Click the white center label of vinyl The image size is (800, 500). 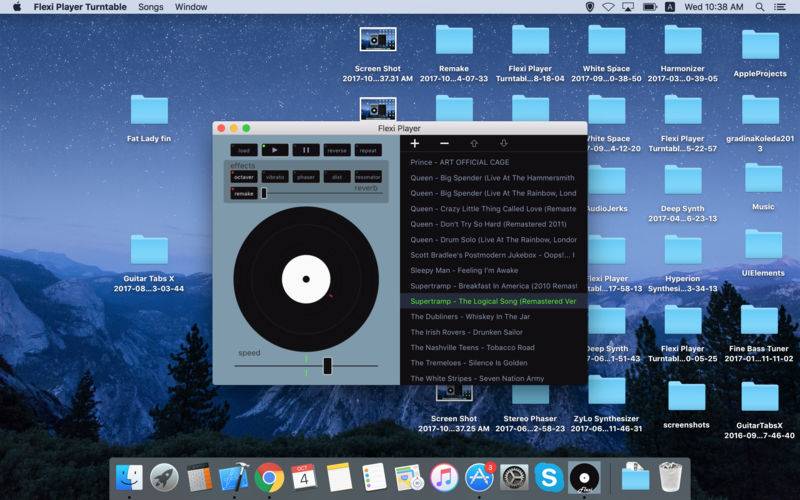306,279
